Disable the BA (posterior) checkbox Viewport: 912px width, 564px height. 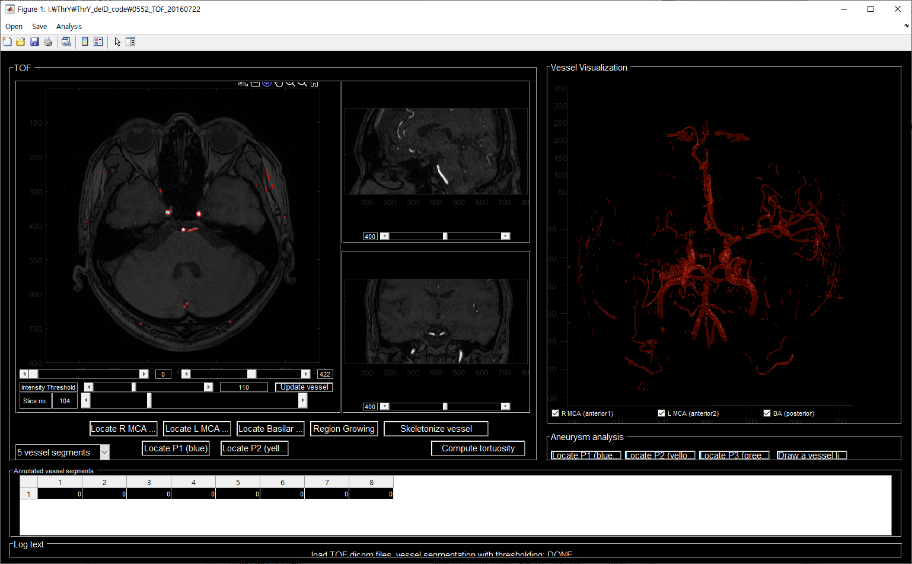pyautogui.click(x=767, y=413)
